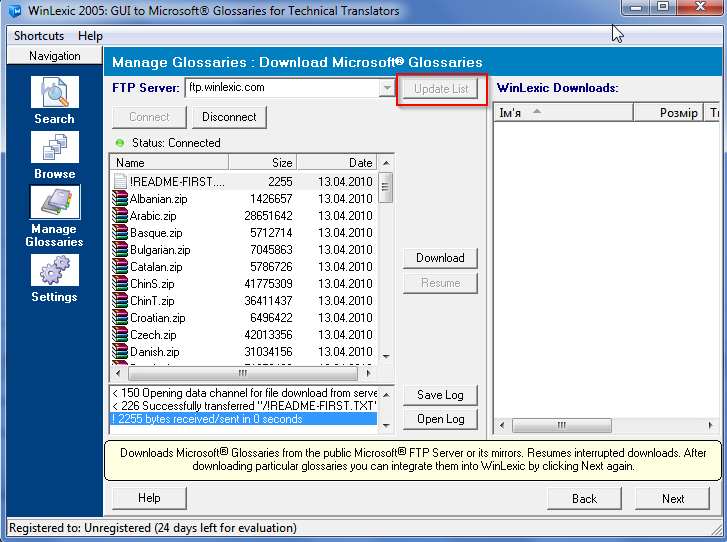Select the Size column header

tap(262, 162)
